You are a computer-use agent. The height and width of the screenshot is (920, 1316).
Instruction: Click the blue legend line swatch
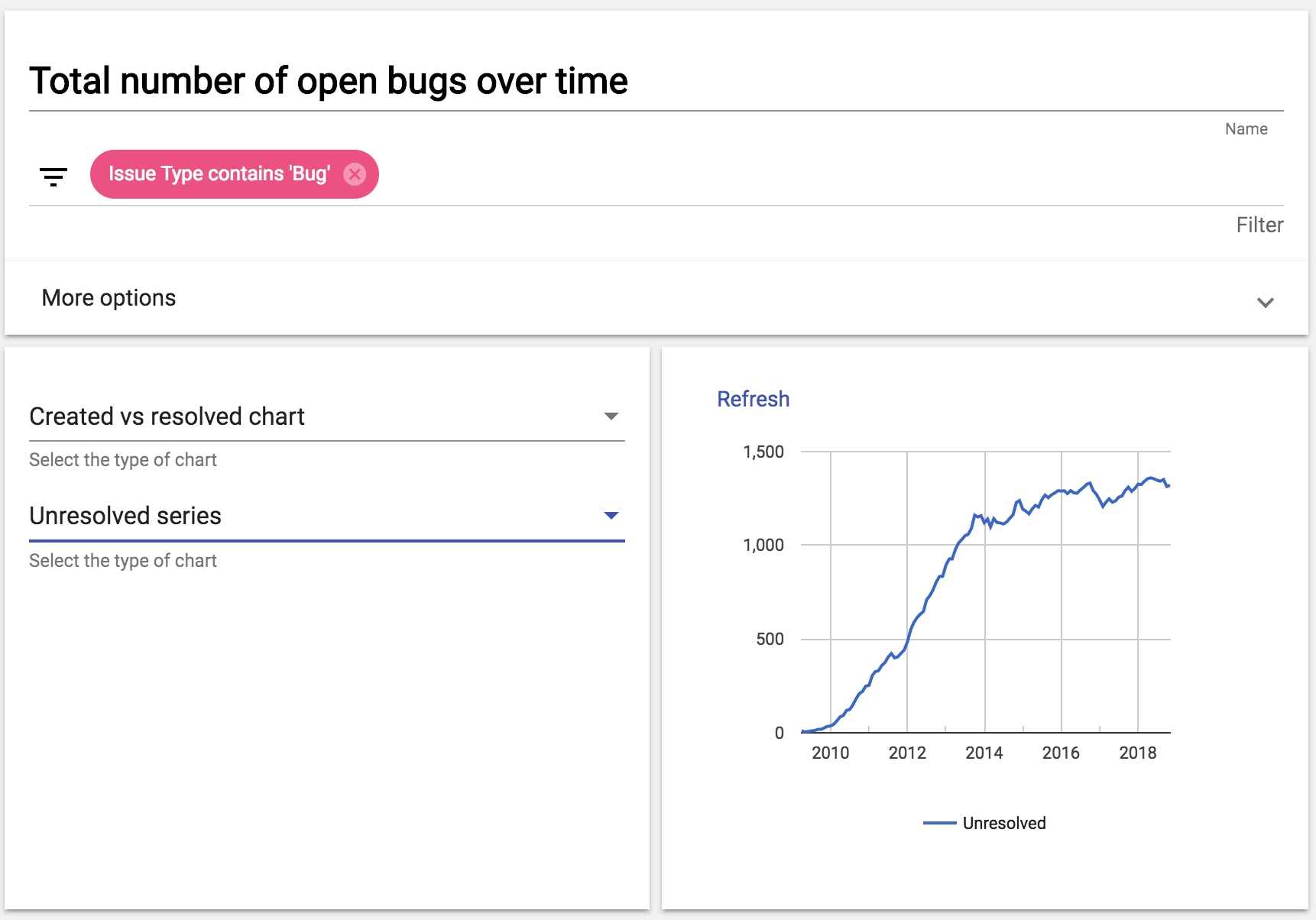coord(939,823)
